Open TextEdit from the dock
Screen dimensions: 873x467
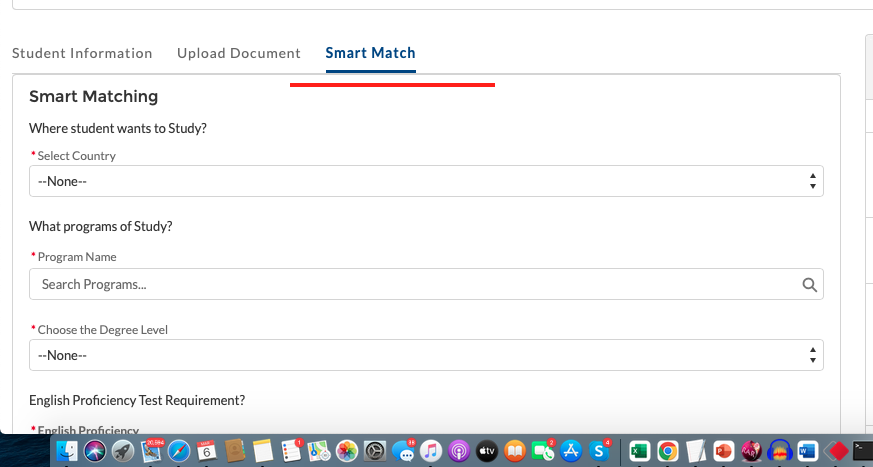pos(696,451)
